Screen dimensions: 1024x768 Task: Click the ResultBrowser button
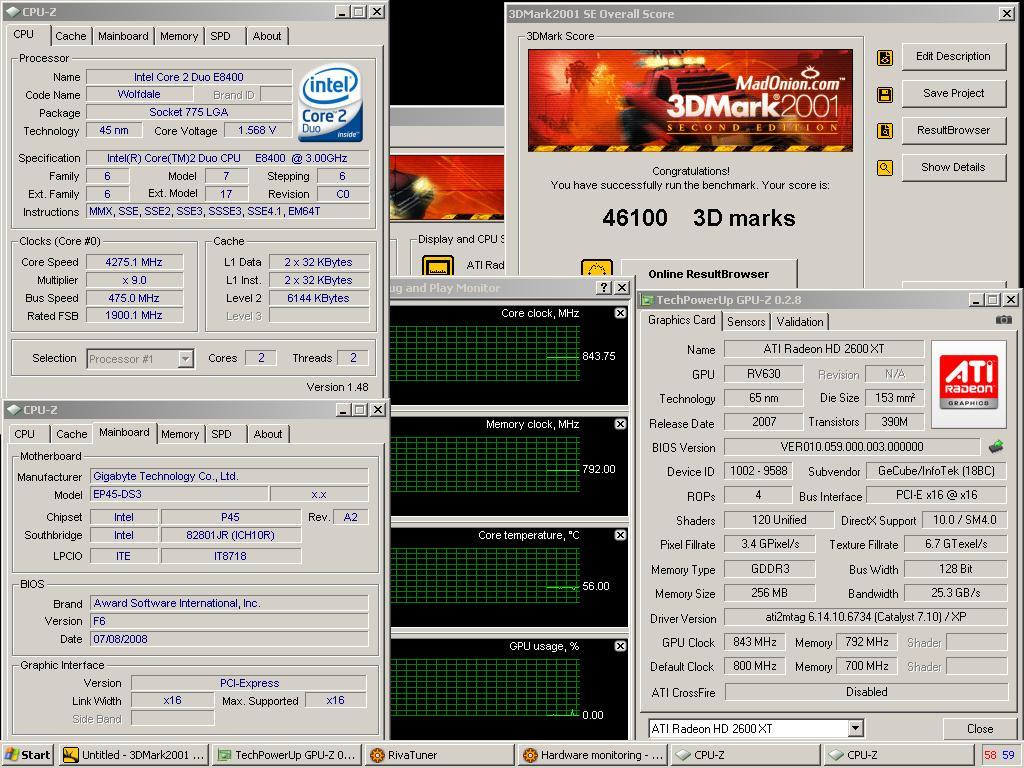click(x=953, y=131)
